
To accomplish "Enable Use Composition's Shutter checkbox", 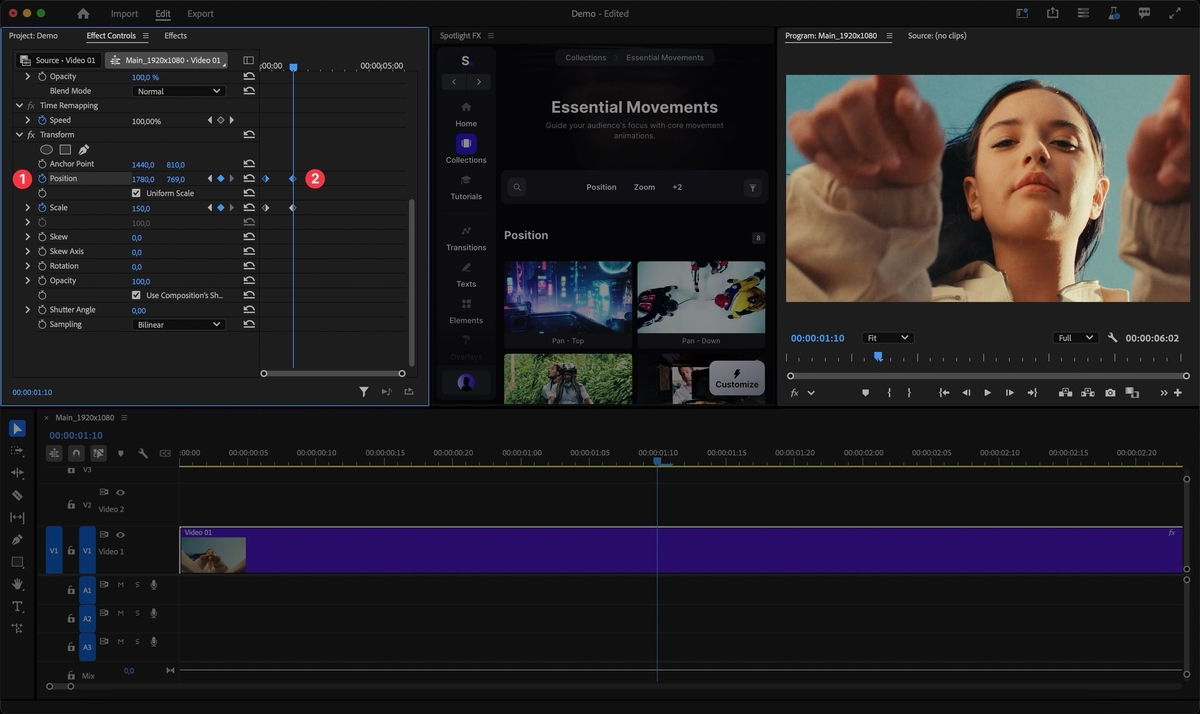I will point(137,295).
